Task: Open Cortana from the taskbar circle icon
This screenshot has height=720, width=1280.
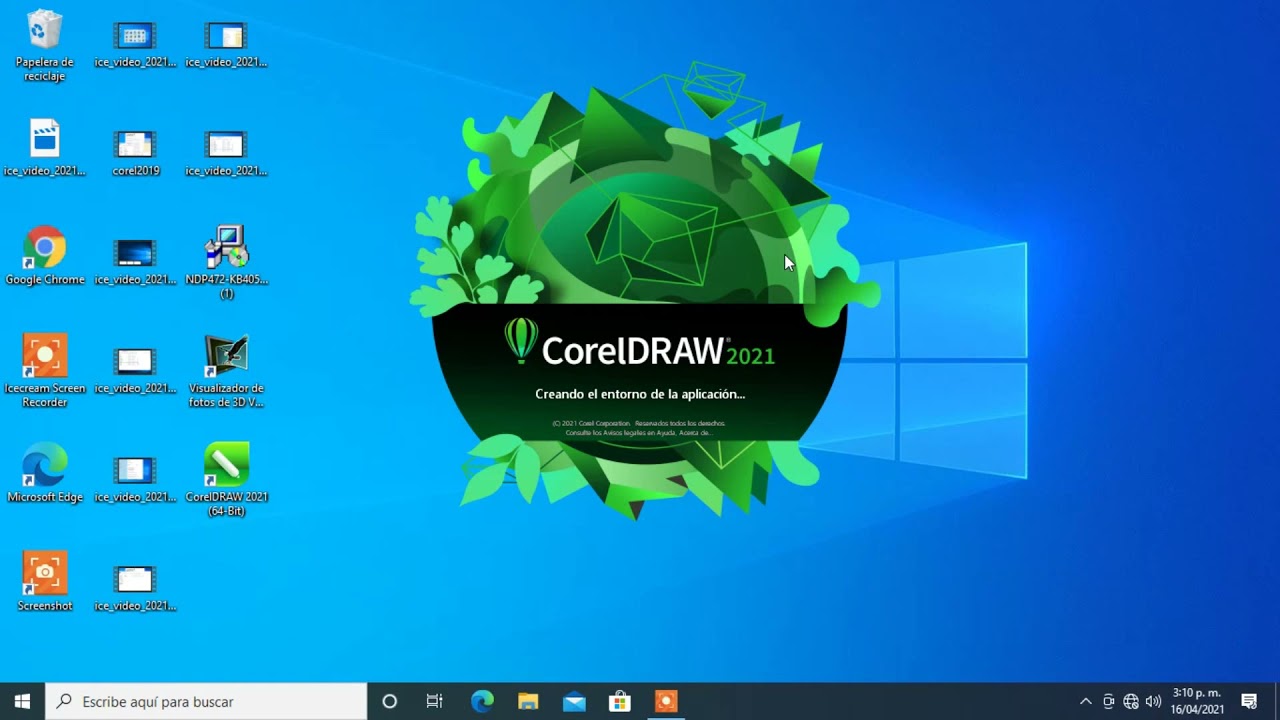Action: tap(390, 701)
